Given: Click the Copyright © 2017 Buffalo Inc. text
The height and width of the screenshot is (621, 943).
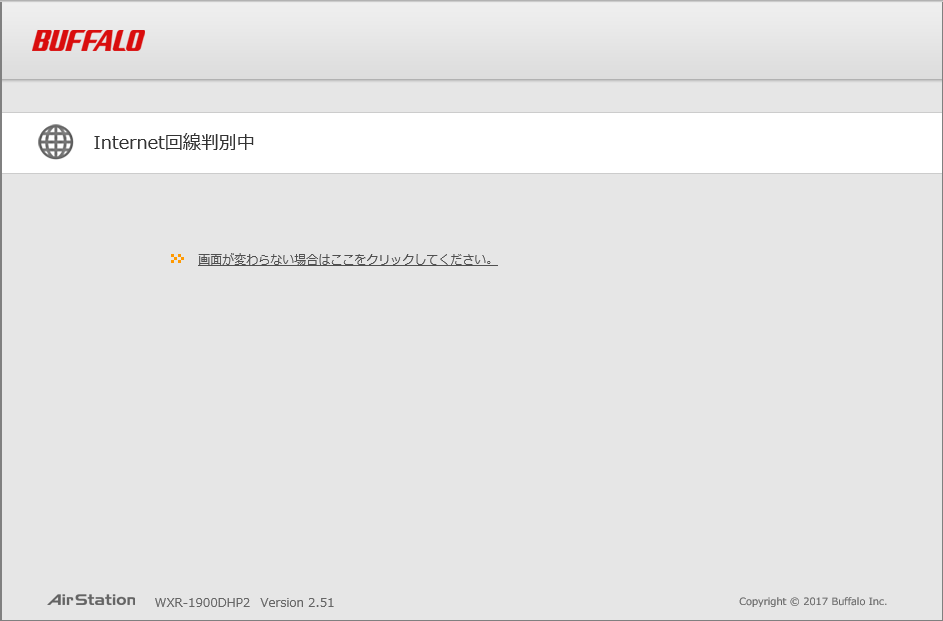Looking at the screenshot, I should pos(812,601).
